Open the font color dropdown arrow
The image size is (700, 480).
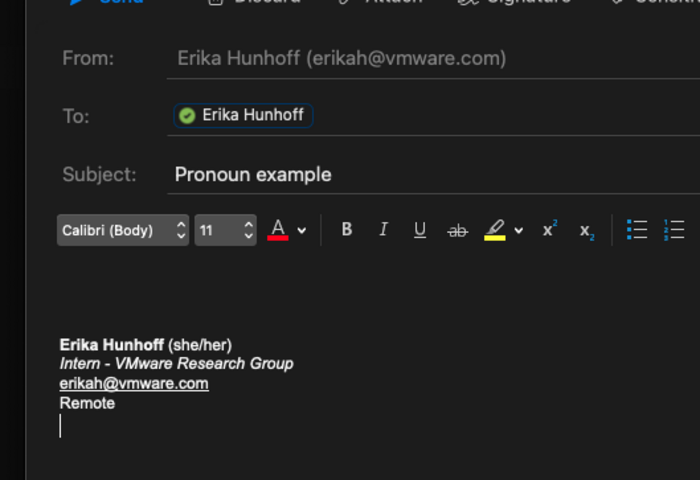[302, 231]
